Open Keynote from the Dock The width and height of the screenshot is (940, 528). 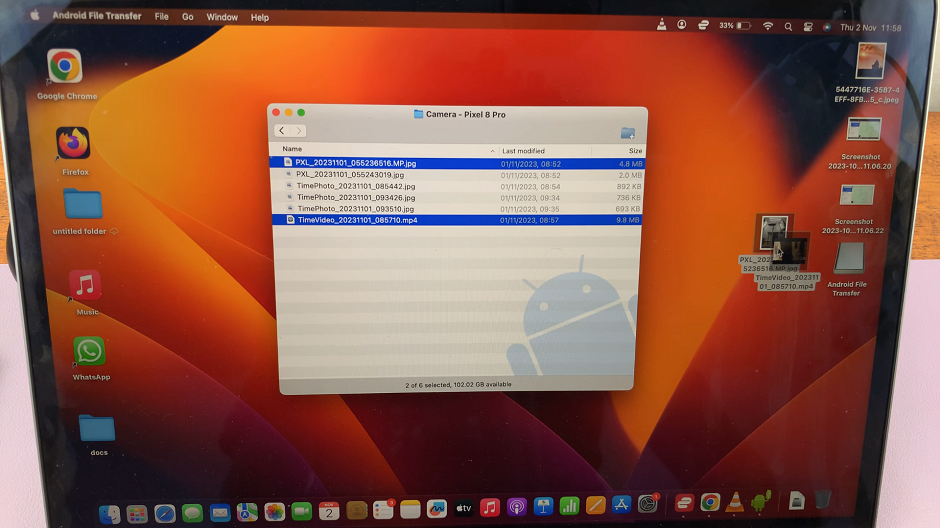(x=543, y=506)
